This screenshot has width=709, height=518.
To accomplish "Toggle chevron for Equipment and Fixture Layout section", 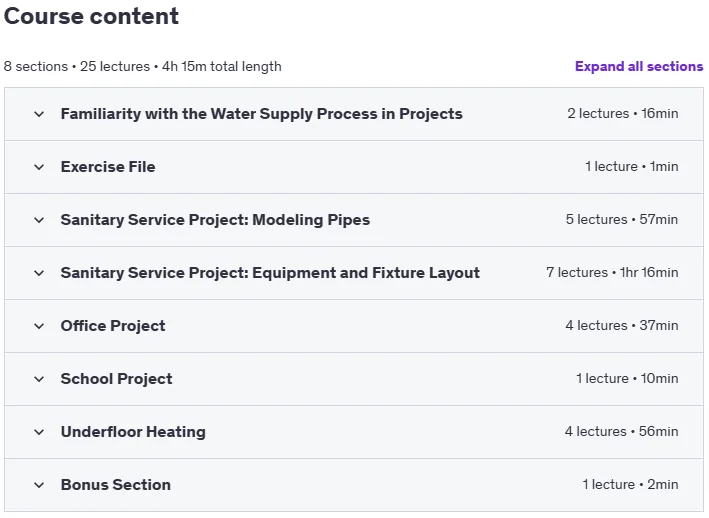I will click(39, 273).
